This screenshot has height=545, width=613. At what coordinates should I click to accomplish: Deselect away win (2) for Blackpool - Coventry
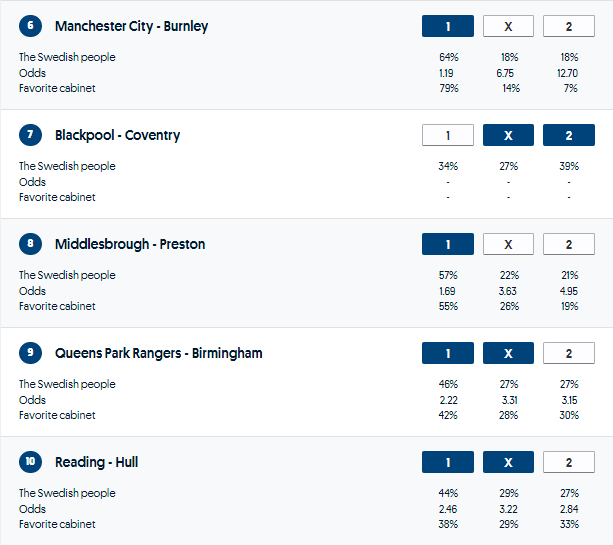click(x=568, y=135)
